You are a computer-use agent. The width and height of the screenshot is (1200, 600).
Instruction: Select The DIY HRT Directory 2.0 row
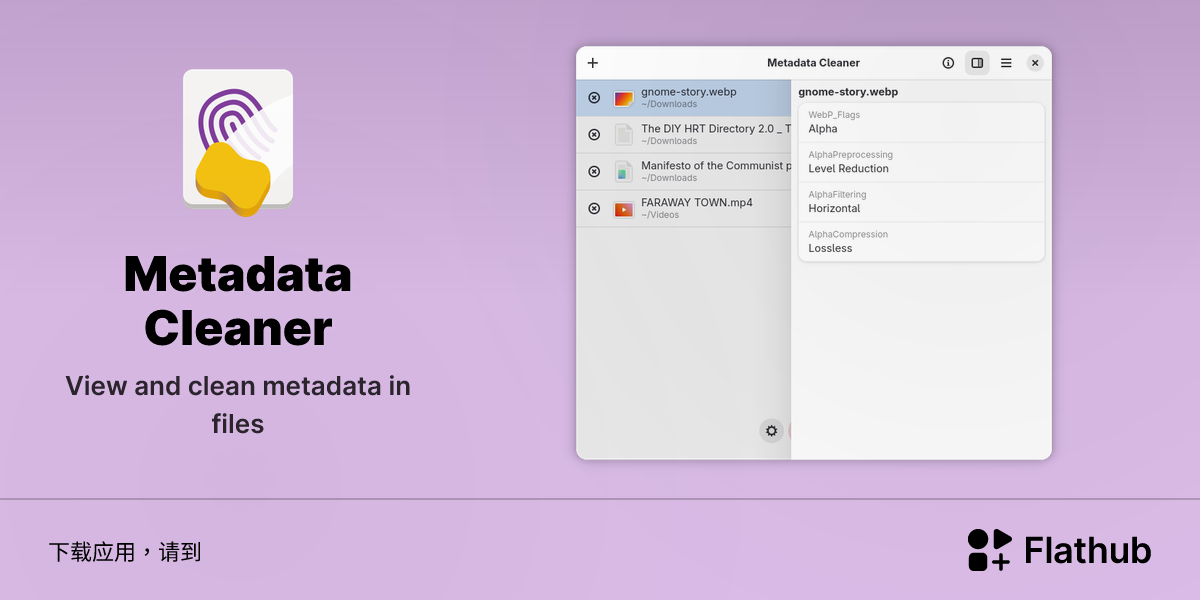(x=684, y=135)
